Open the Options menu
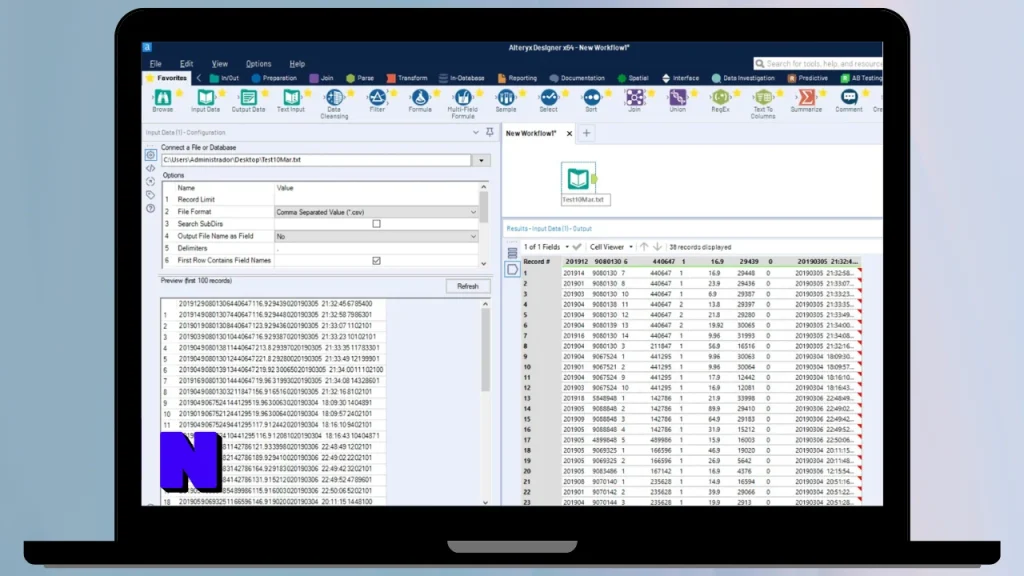Screen dimensions: 1024x576 (258, 64)
